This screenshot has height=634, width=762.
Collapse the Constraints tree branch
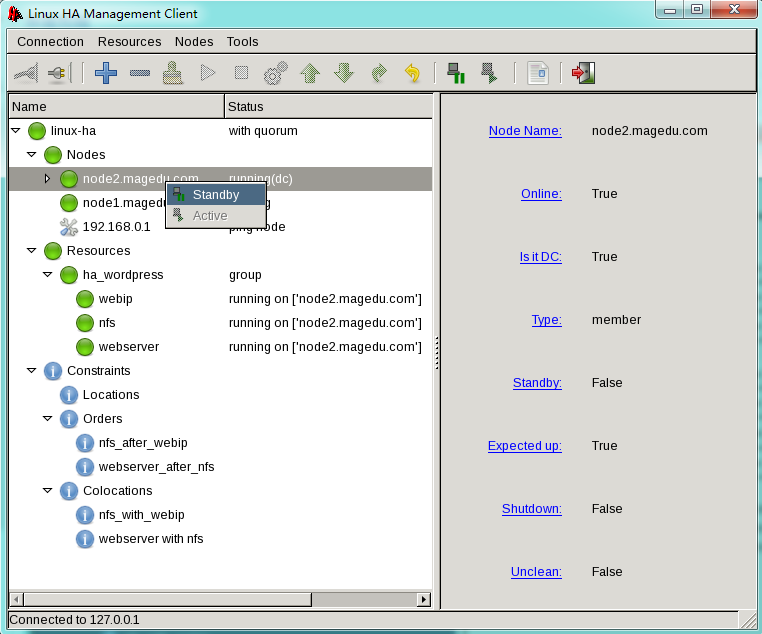32,371
